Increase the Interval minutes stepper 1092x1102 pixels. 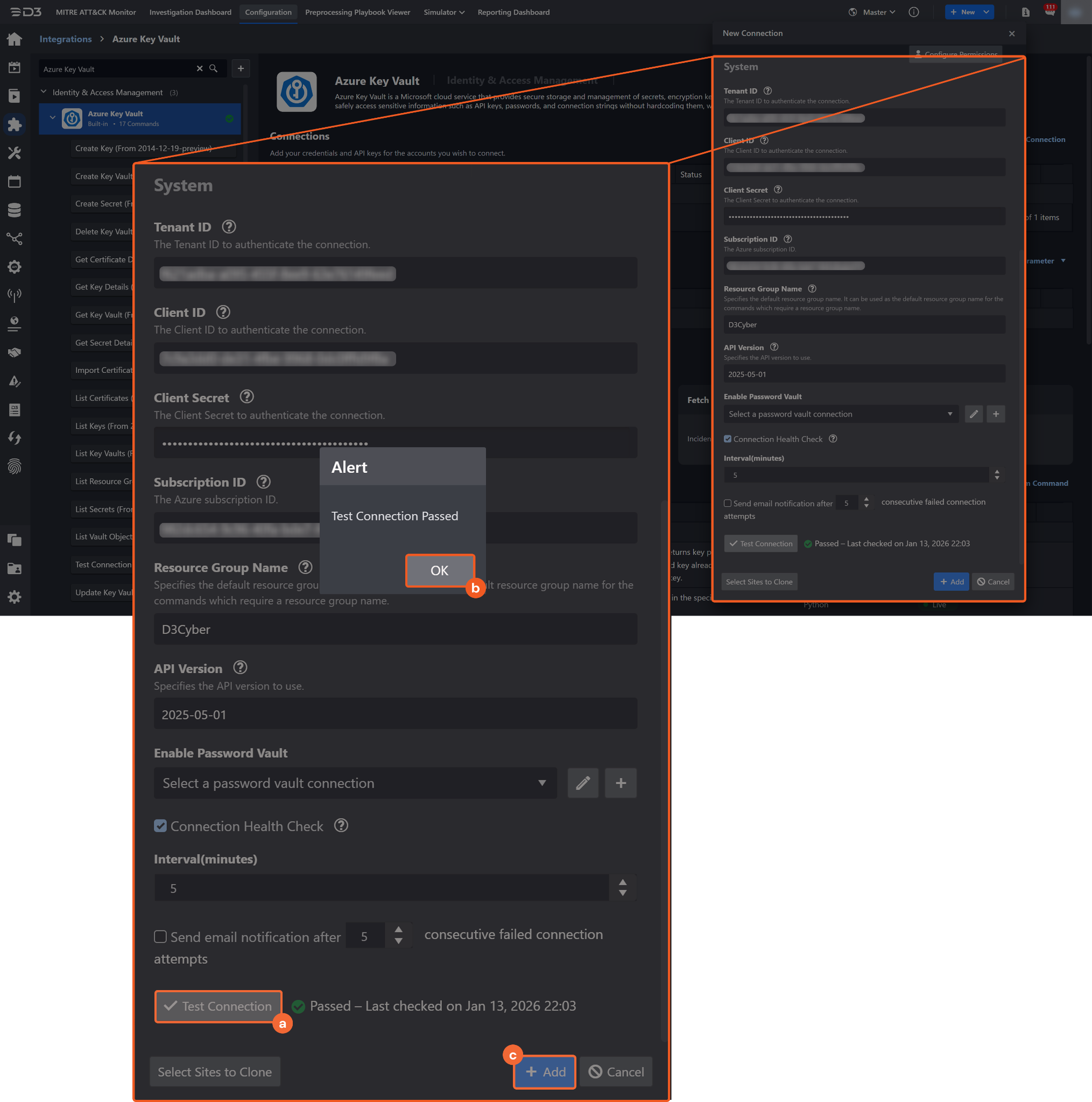pos(623,882)
